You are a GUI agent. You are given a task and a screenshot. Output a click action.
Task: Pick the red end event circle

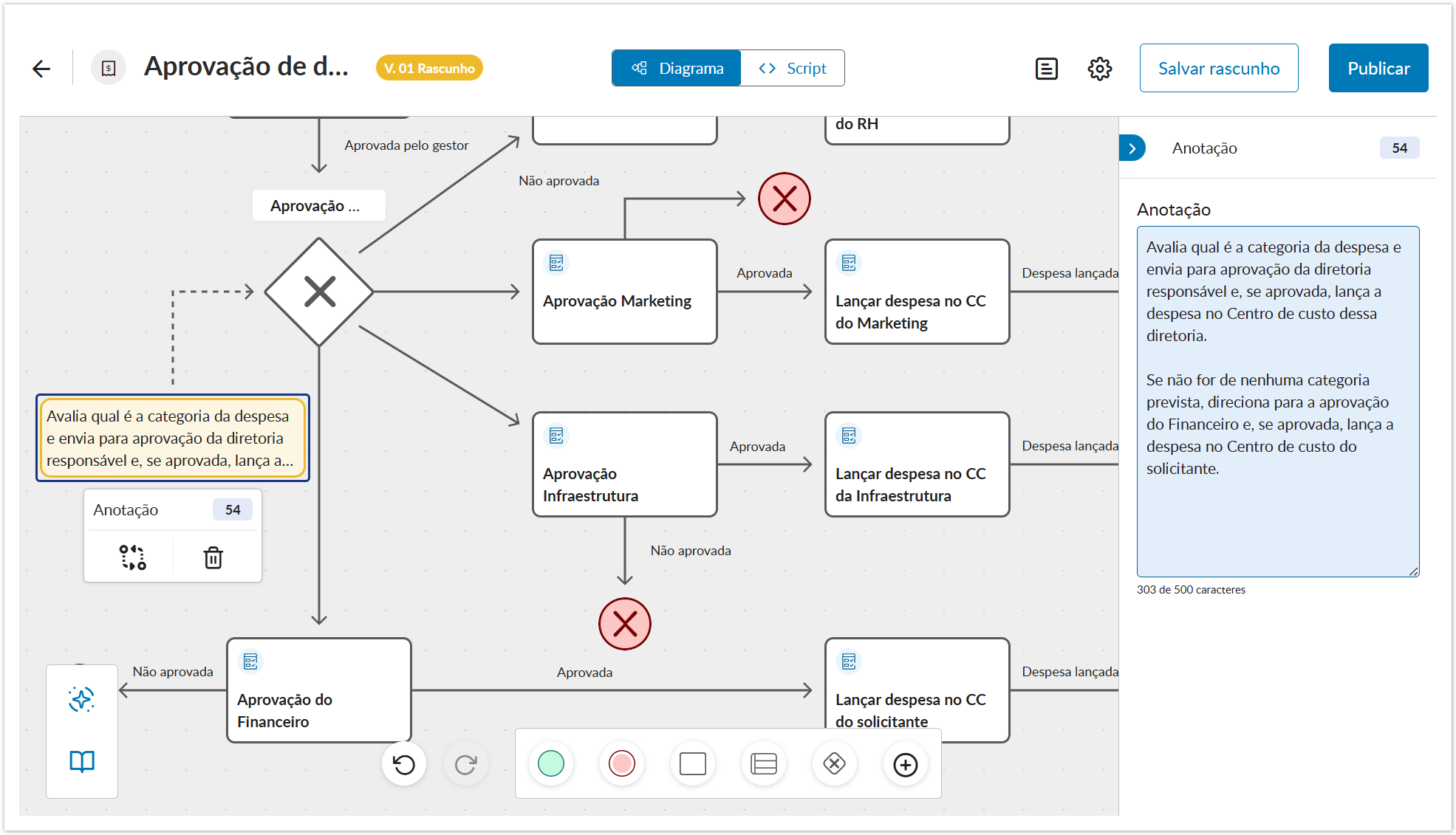[621, 763]
